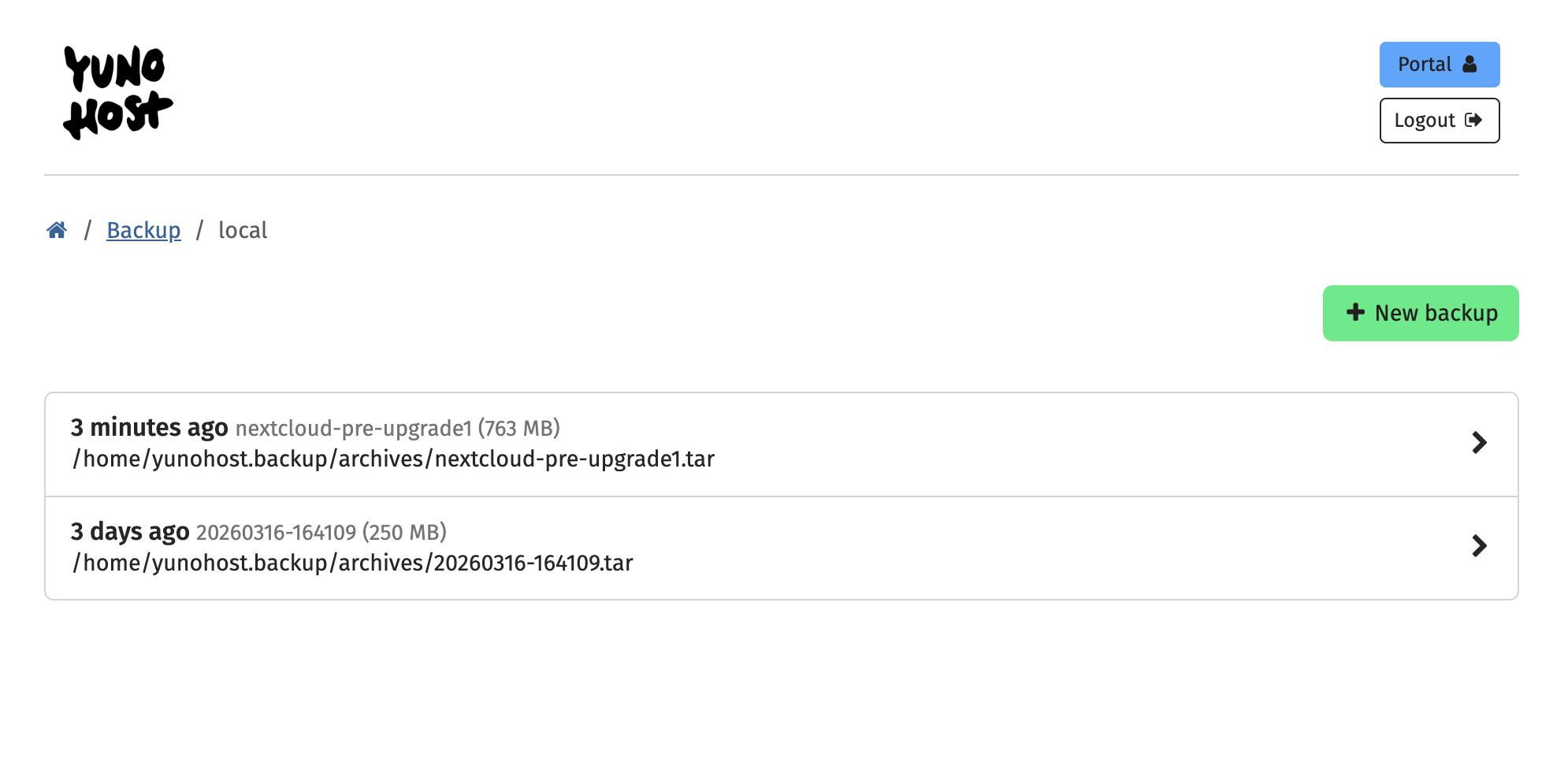Open the Backup breadcrumb link
The height and width of the screenshot is (766, 1568).
click(x=143, y=230)
